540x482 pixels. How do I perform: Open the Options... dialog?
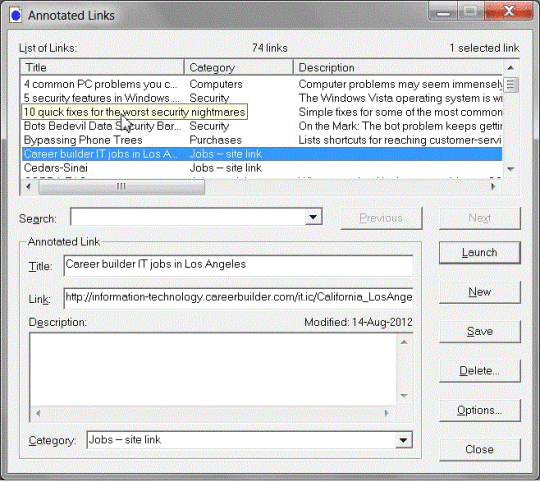479,410
